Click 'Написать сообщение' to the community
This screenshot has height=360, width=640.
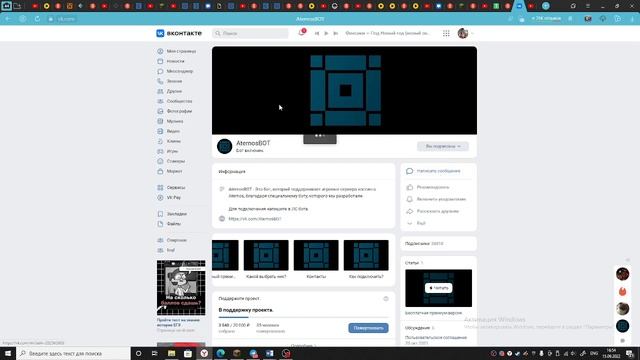coord(433,171)
